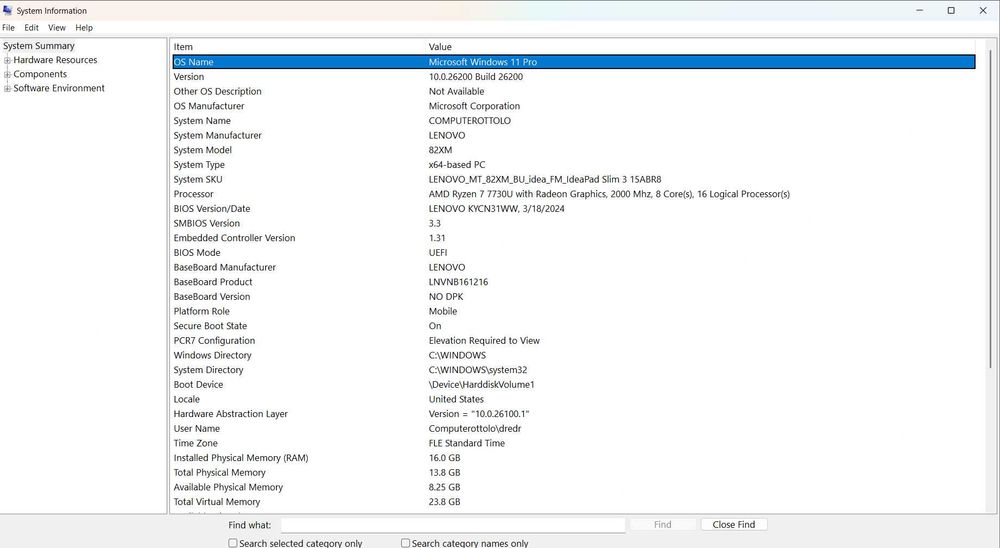Click the Find button
1000x548 pixels.
[x=662, y=524]
